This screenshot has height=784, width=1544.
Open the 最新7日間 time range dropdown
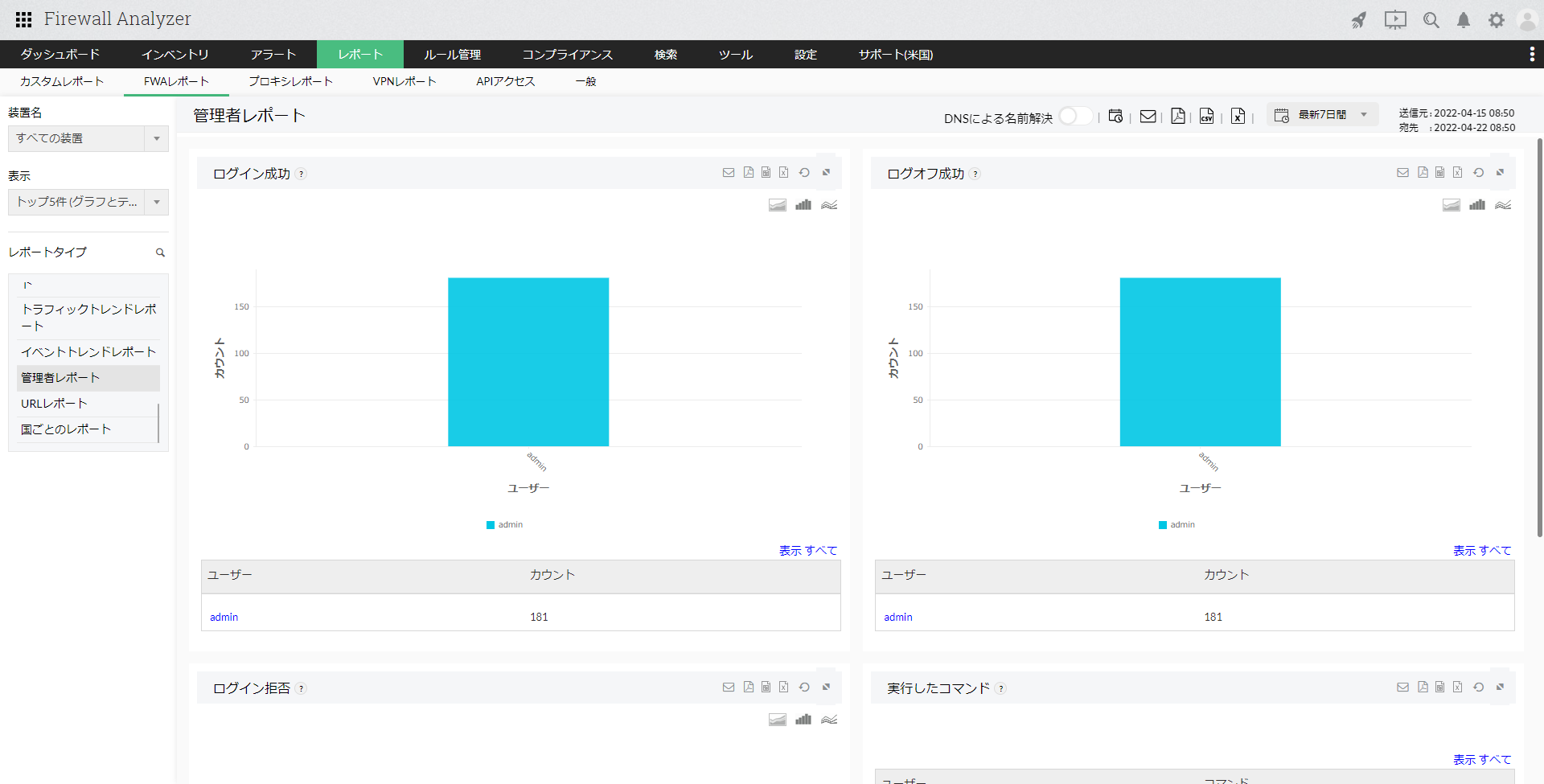click(x=1323, y=115)
